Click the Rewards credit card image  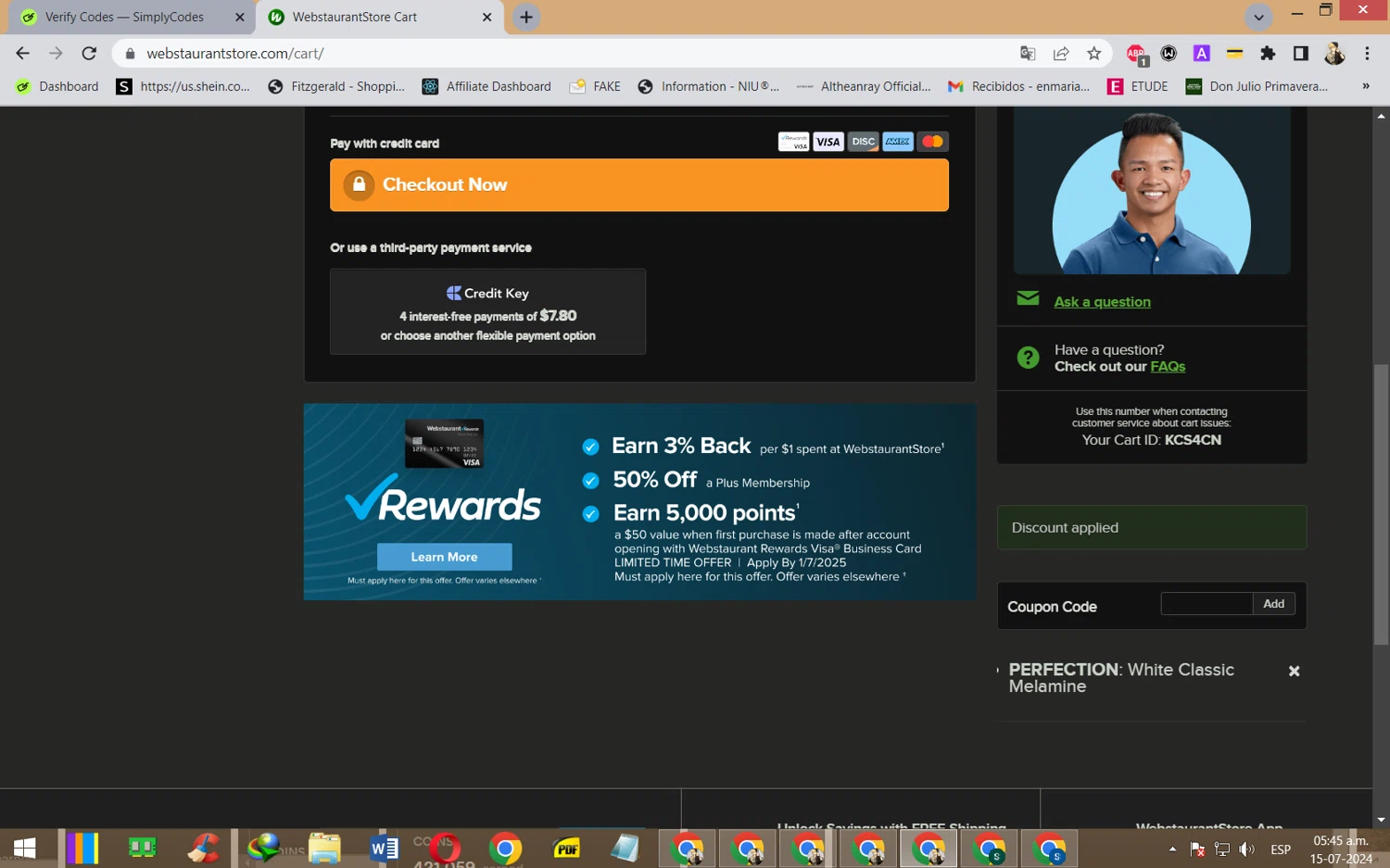coord(444,444)
